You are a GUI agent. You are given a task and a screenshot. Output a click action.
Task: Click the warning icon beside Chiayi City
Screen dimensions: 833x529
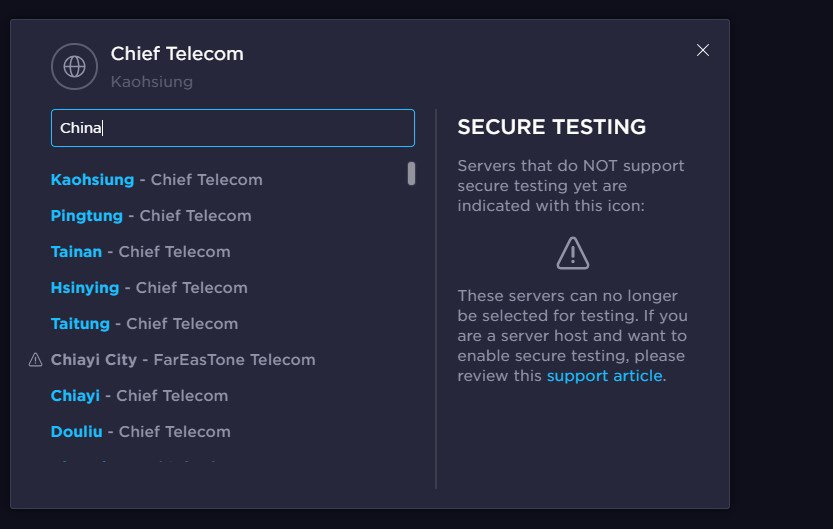(x=36, y=360)
